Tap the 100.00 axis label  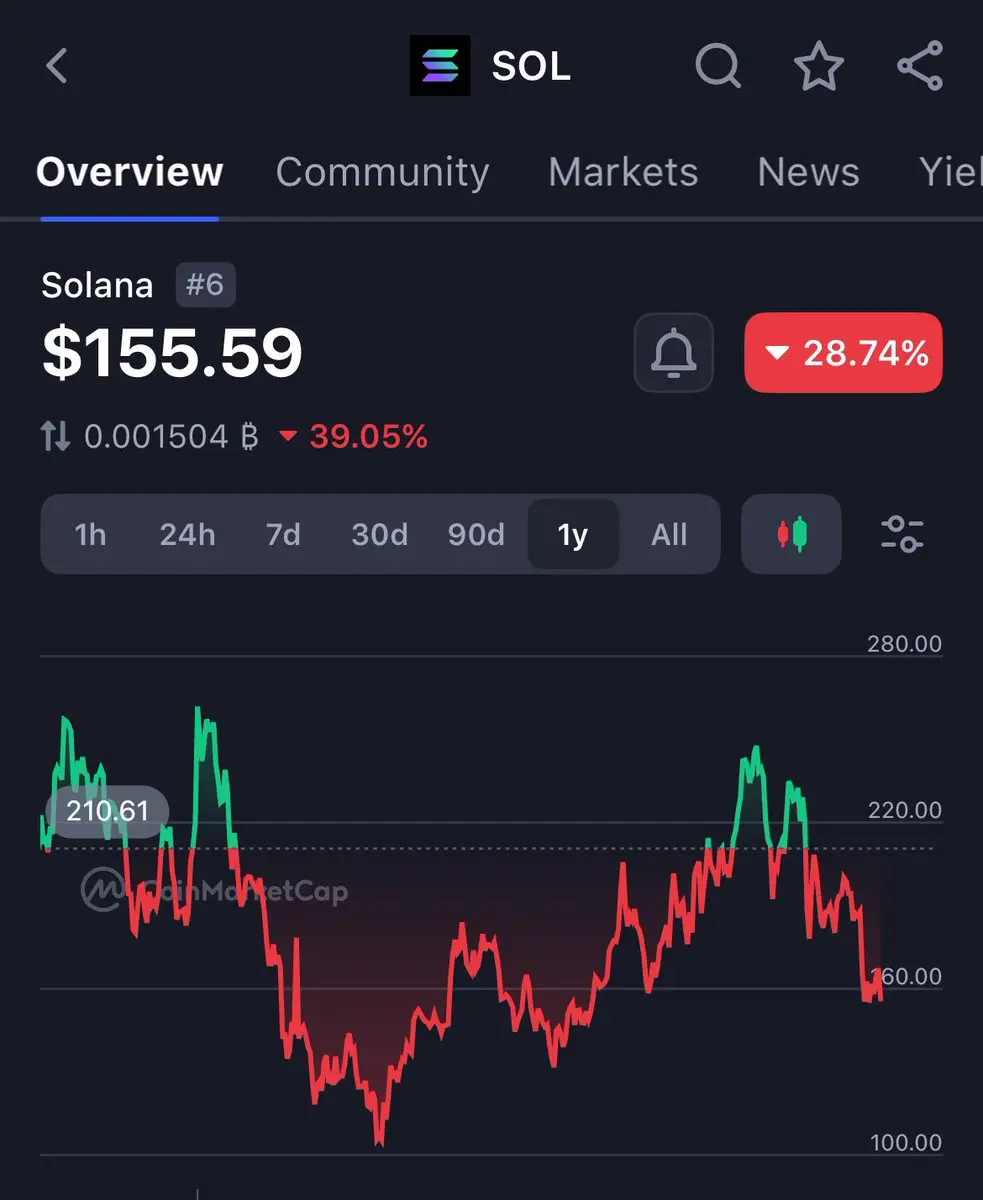point(906,1142)
